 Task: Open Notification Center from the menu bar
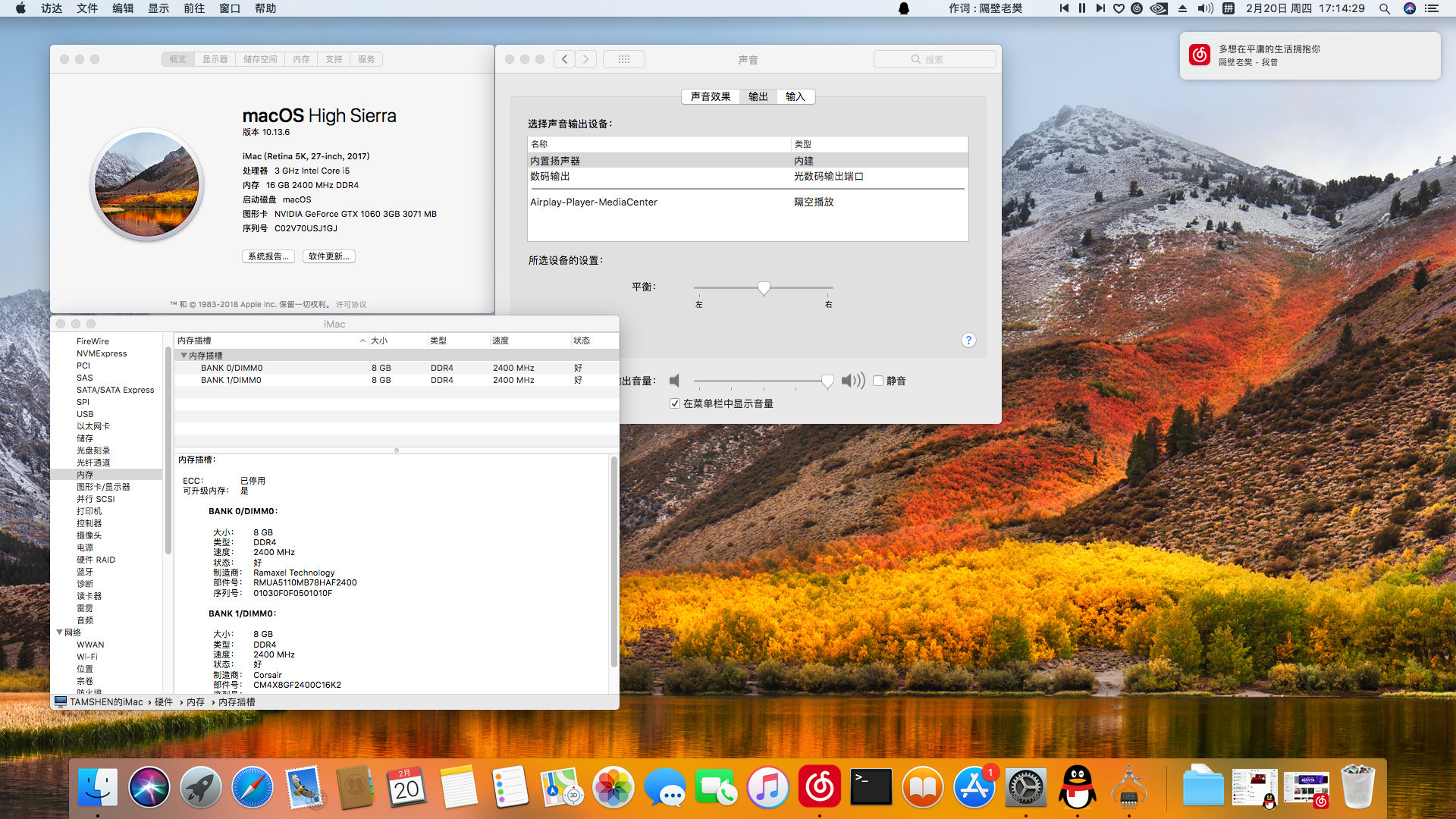1432,8
